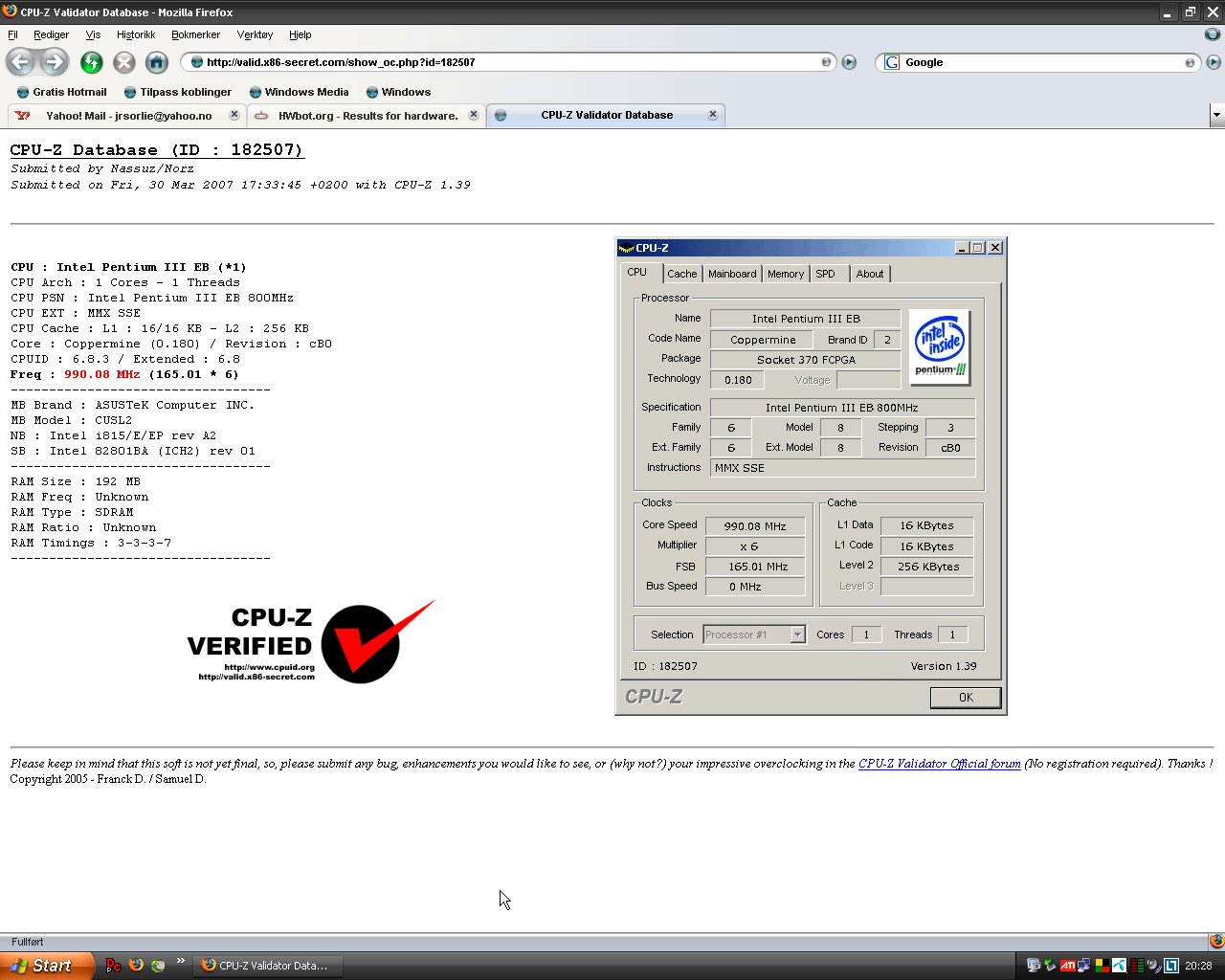The height and width of the screenshot is (980, 1225).
Task: Open the address bar history dropdown arrow
Action: click(x=827, y=62)
